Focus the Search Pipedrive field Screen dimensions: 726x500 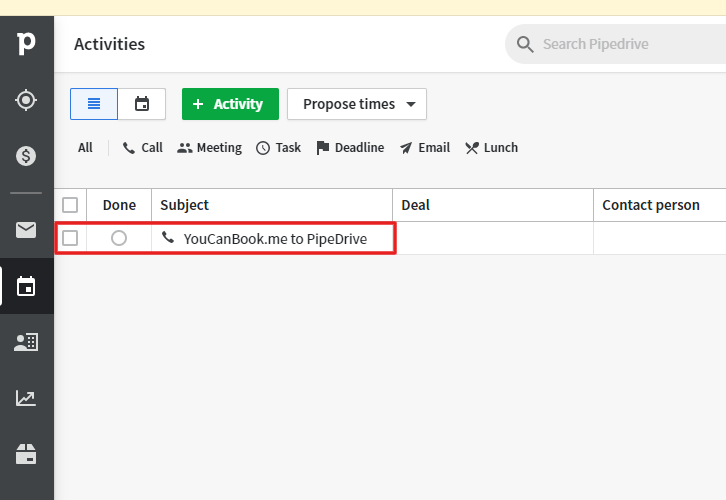coord(616,44)
